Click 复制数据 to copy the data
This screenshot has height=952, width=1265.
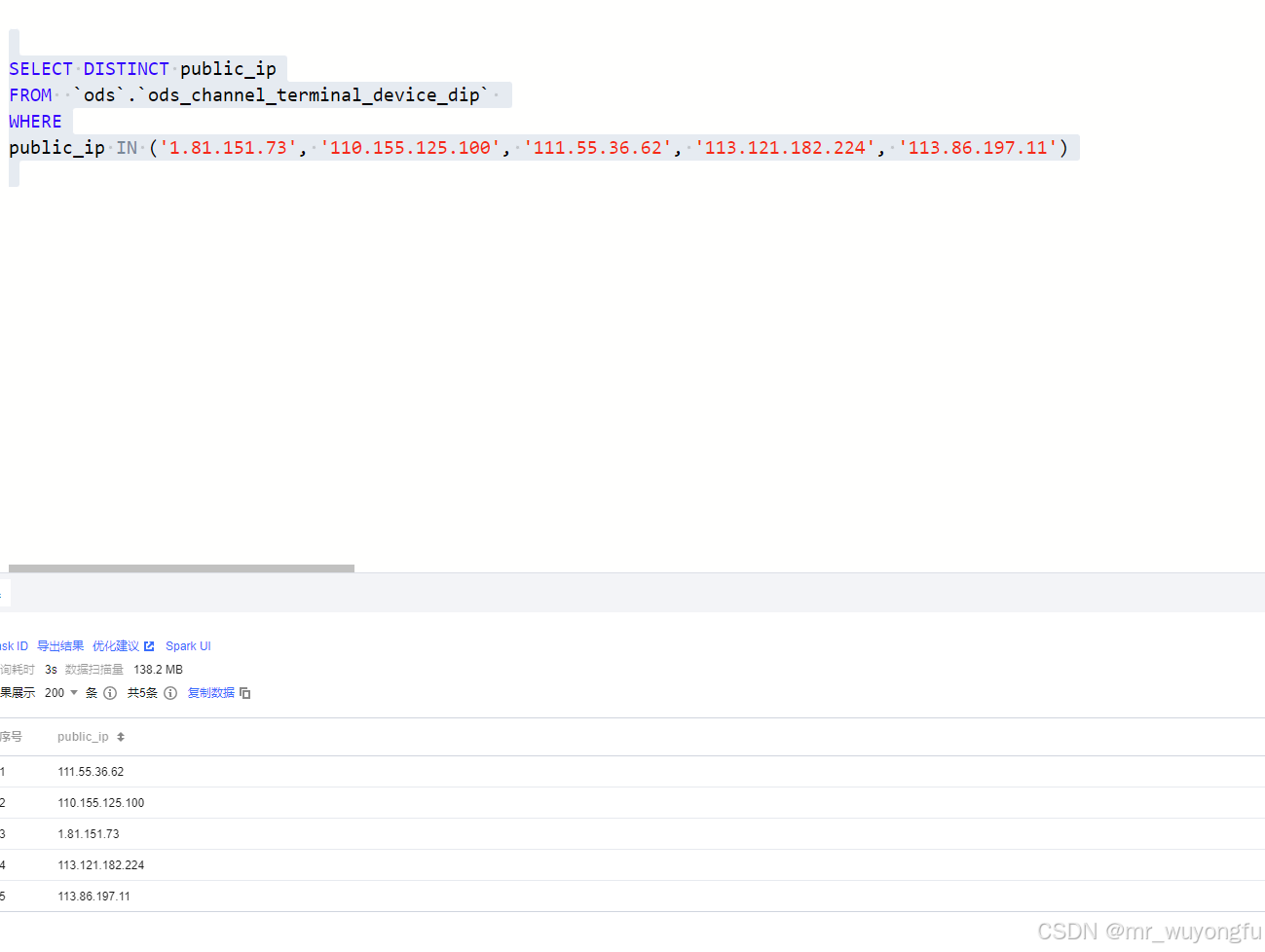tap(210, 692)
